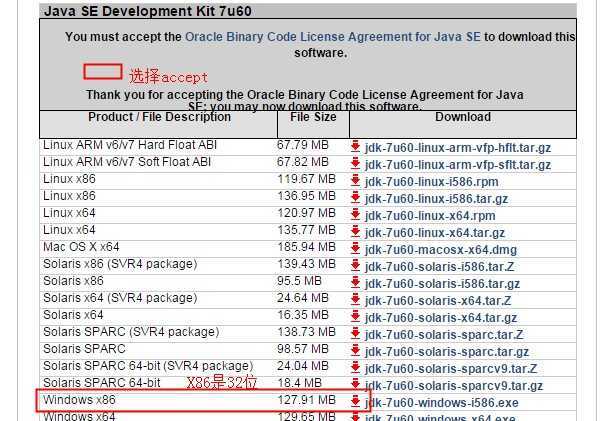The height and width of the screenshot is (421, 610).
Task: Select the 67.79 MB file size cell
Action: (303, 145)
